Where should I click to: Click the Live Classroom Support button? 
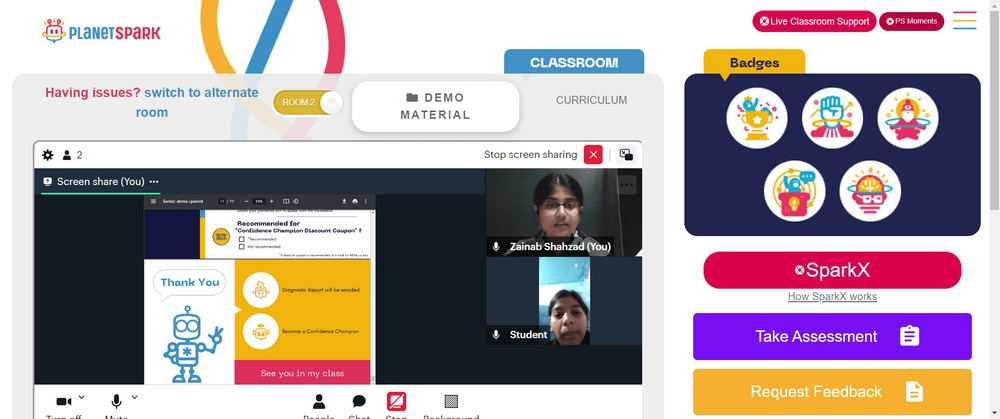click(814, 21)
